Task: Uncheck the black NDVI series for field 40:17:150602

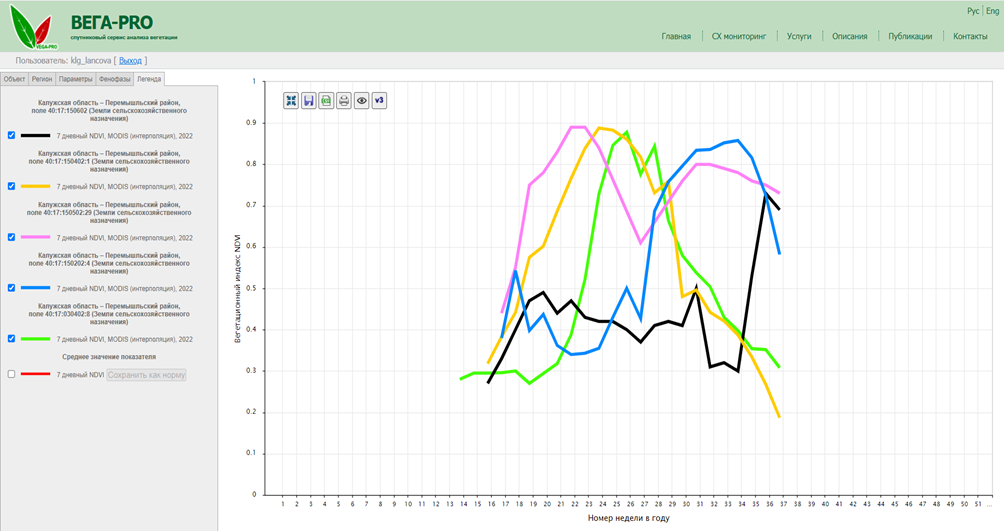Action: pyautogui.click(x=12, y=135)
